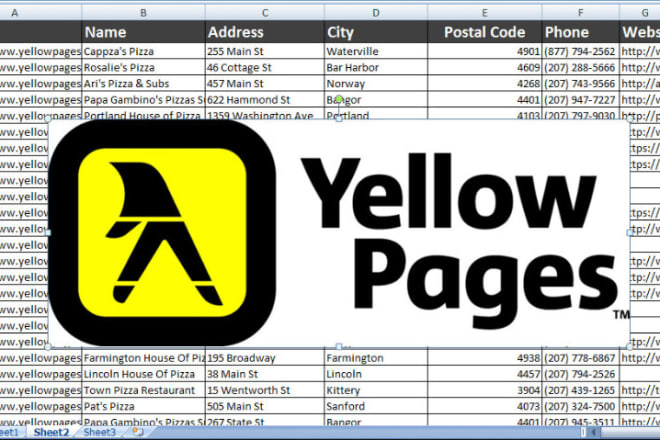
Task: Select column F header
Action: (580, 13)
